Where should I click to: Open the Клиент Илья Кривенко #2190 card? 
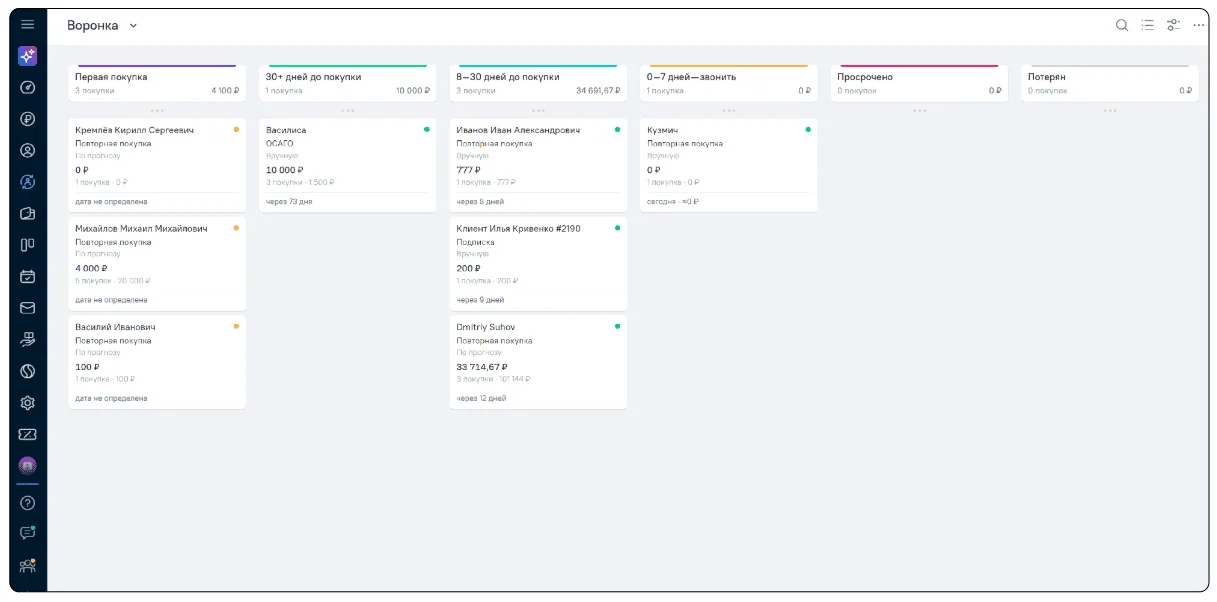point(538,264)
